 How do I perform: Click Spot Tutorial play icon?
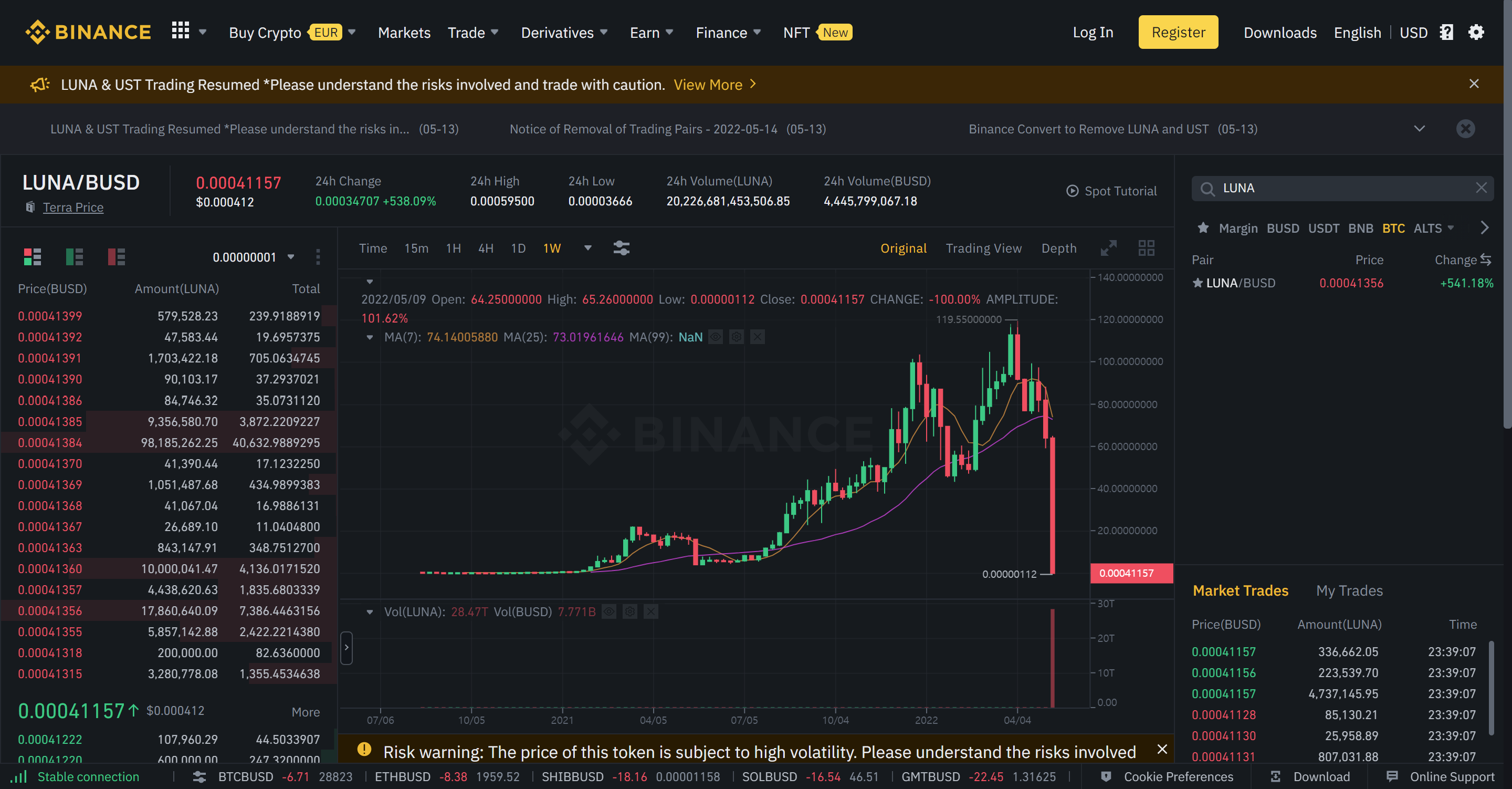(x=1073, y=191)
